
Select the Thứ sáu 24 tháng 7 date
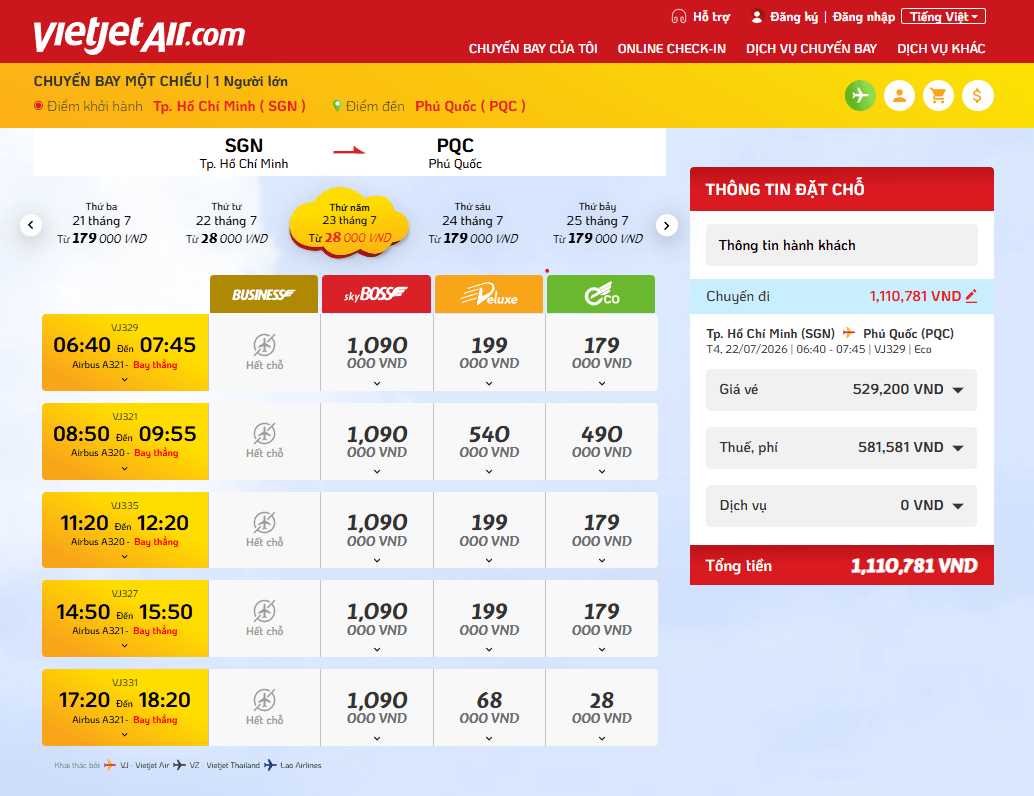(x=473, y=223)
